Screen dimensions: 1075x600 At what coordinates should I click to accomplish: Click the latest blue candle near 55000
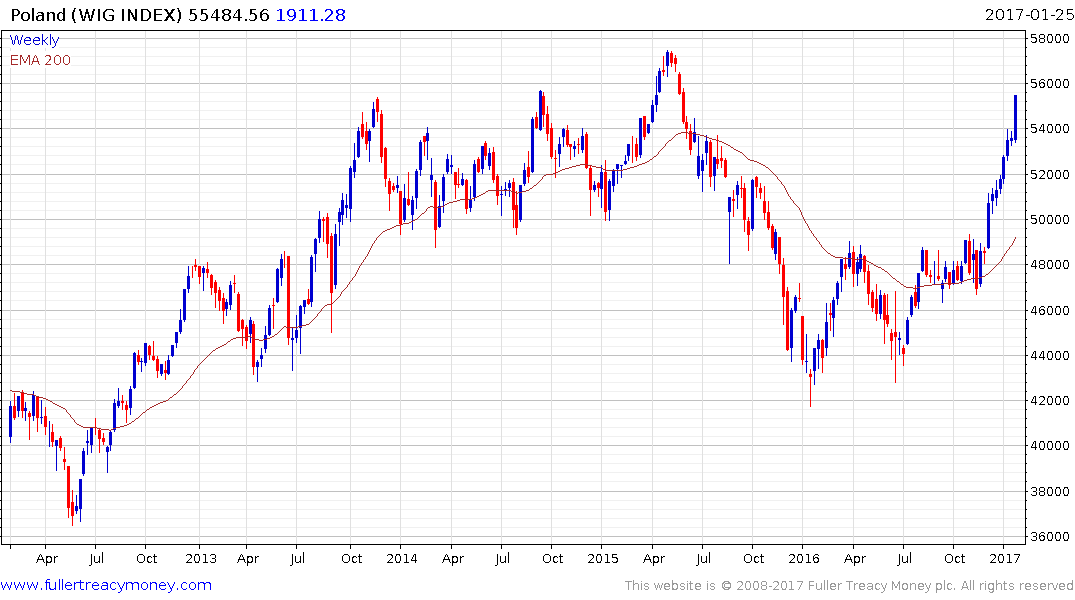(x=1015, y=118)
